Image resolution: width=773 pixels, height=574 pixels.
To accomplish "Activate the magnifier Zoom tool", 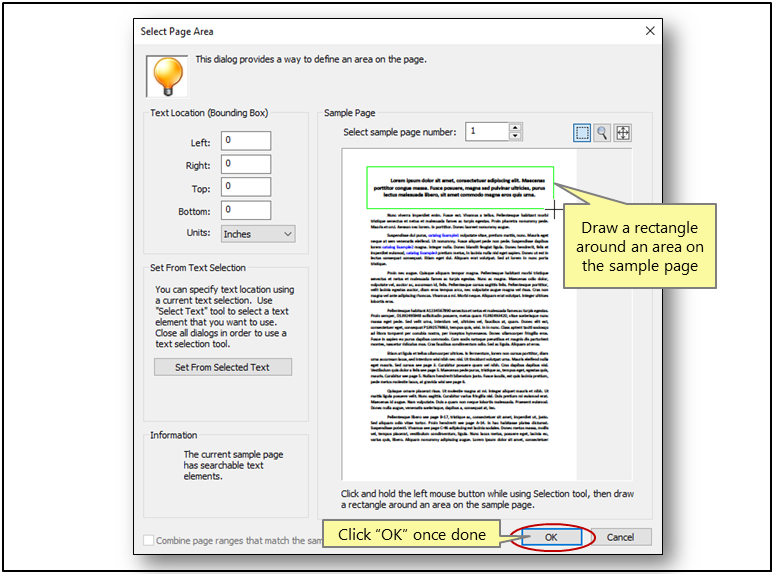I will pyautogui.click(x=603, y=132).
